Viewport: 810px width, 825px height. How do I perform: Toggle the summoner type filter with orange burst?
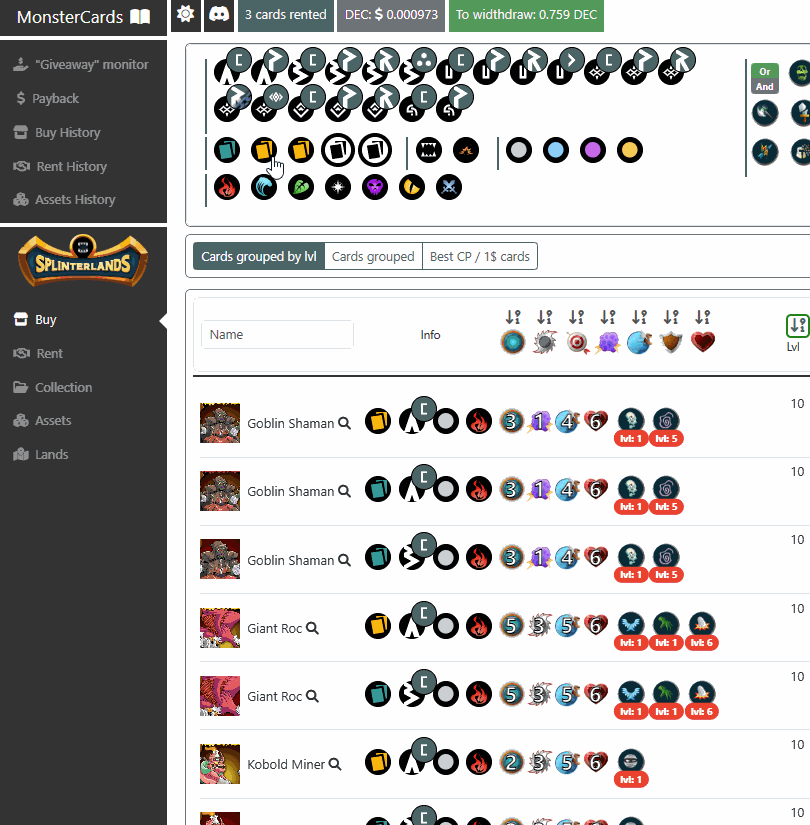click(466, 150)
